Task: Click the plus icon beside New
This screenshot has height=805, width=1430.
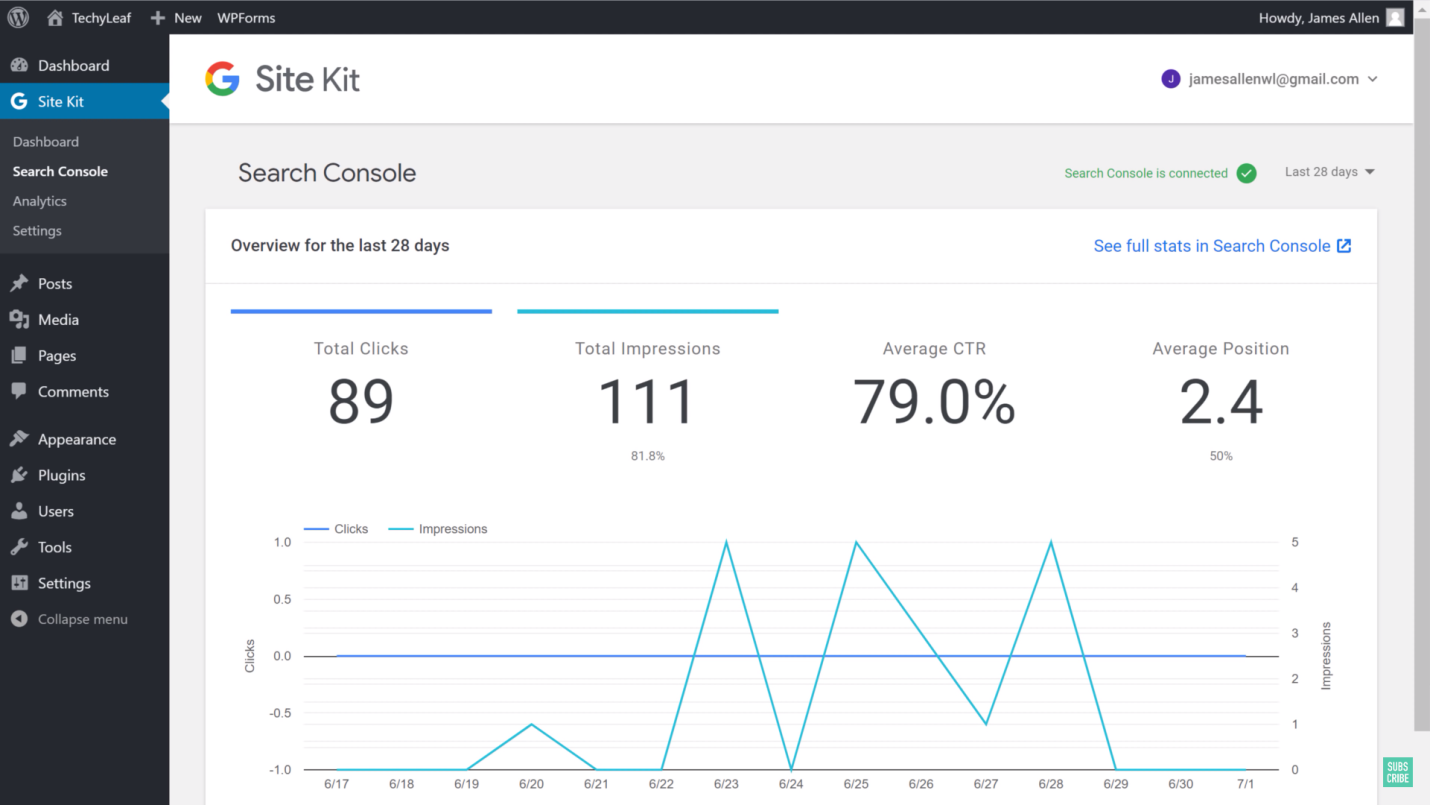Action: tap(157, 18)
